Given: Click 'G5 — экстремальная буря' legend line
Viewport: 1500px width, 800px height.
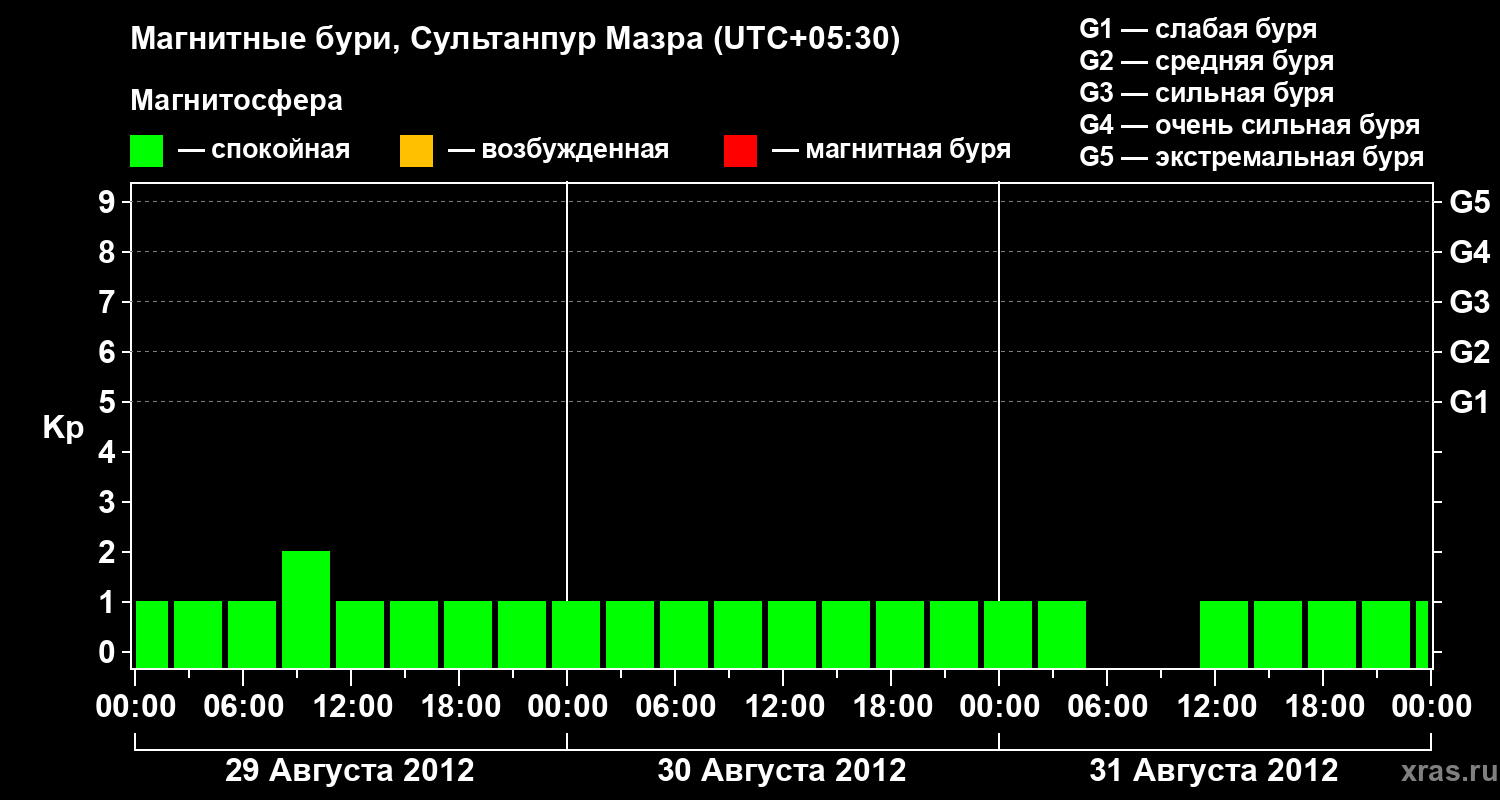Looking at the screenshot, I should point(1252,158).
